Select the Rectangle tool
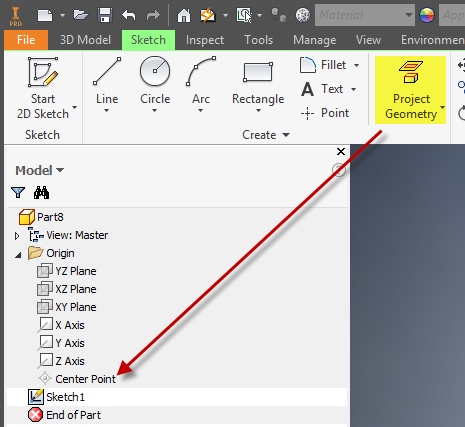465x427 pixels. 258,83
